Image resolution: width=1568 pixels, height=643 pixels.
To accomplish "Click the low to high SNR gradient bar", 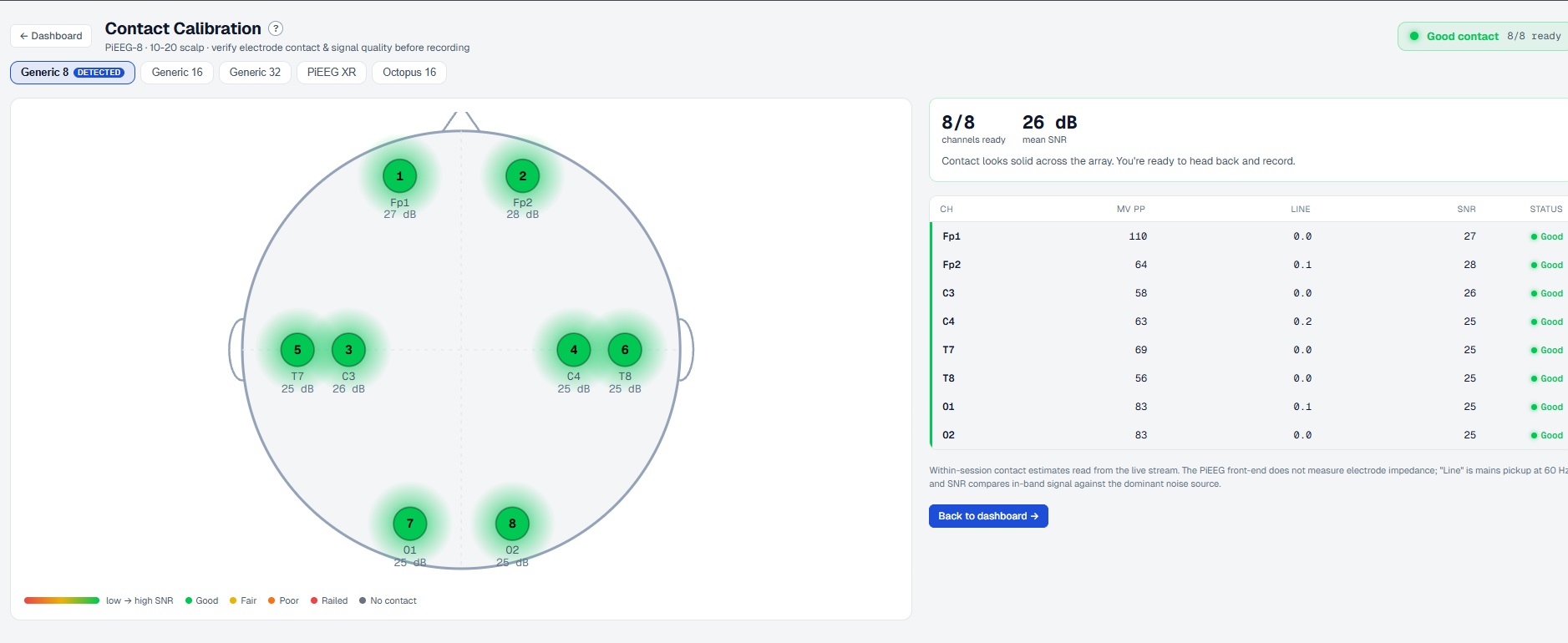I will click(x=62, y=600).
